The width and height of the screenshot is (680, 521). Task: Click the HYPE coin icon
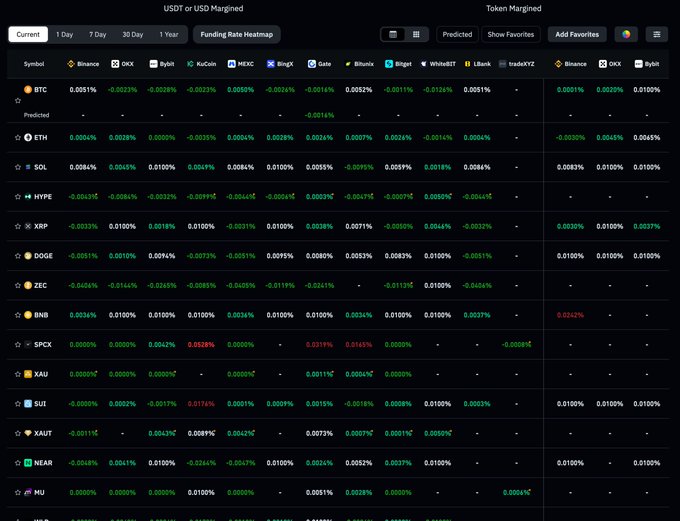[28, 197]
